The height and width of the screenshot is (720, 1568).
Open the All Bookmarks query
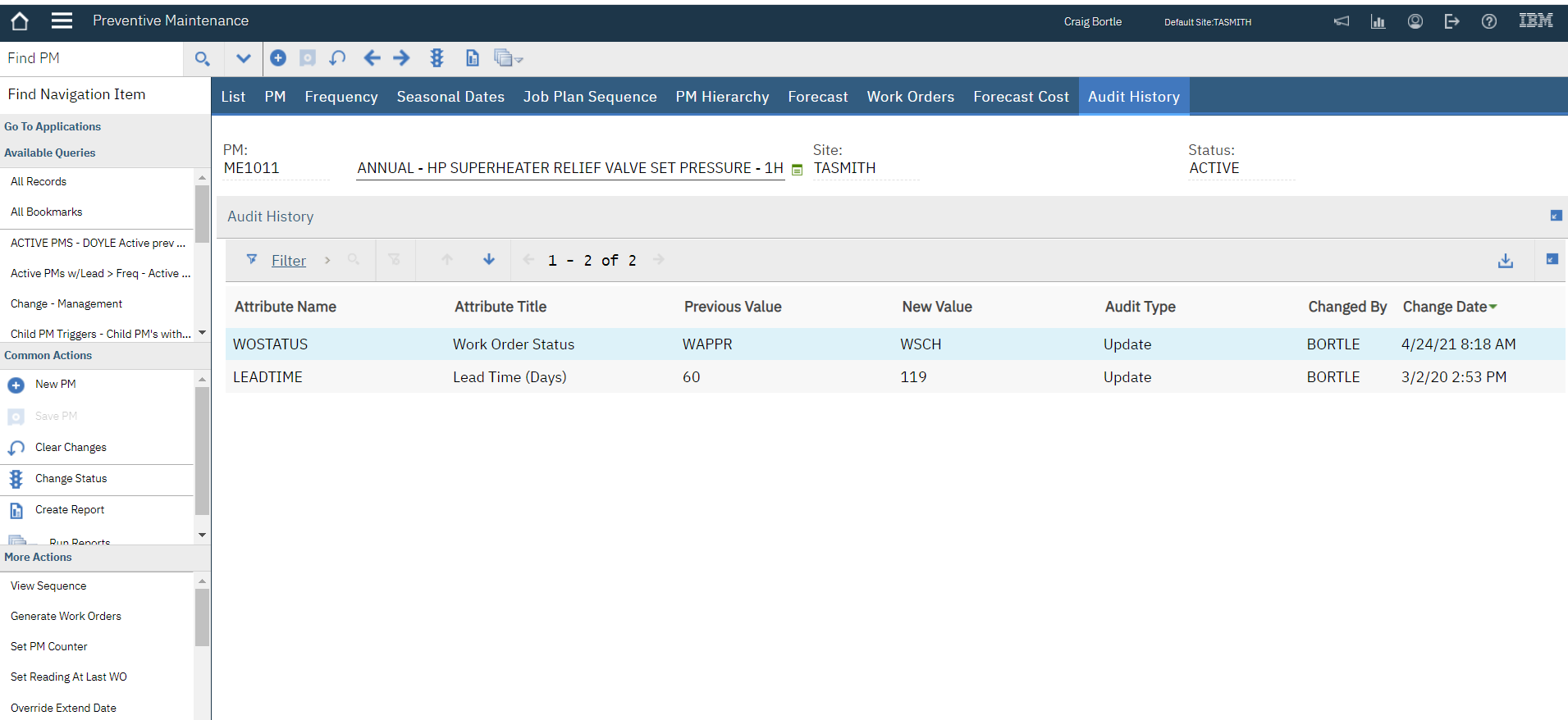(47, 212)
